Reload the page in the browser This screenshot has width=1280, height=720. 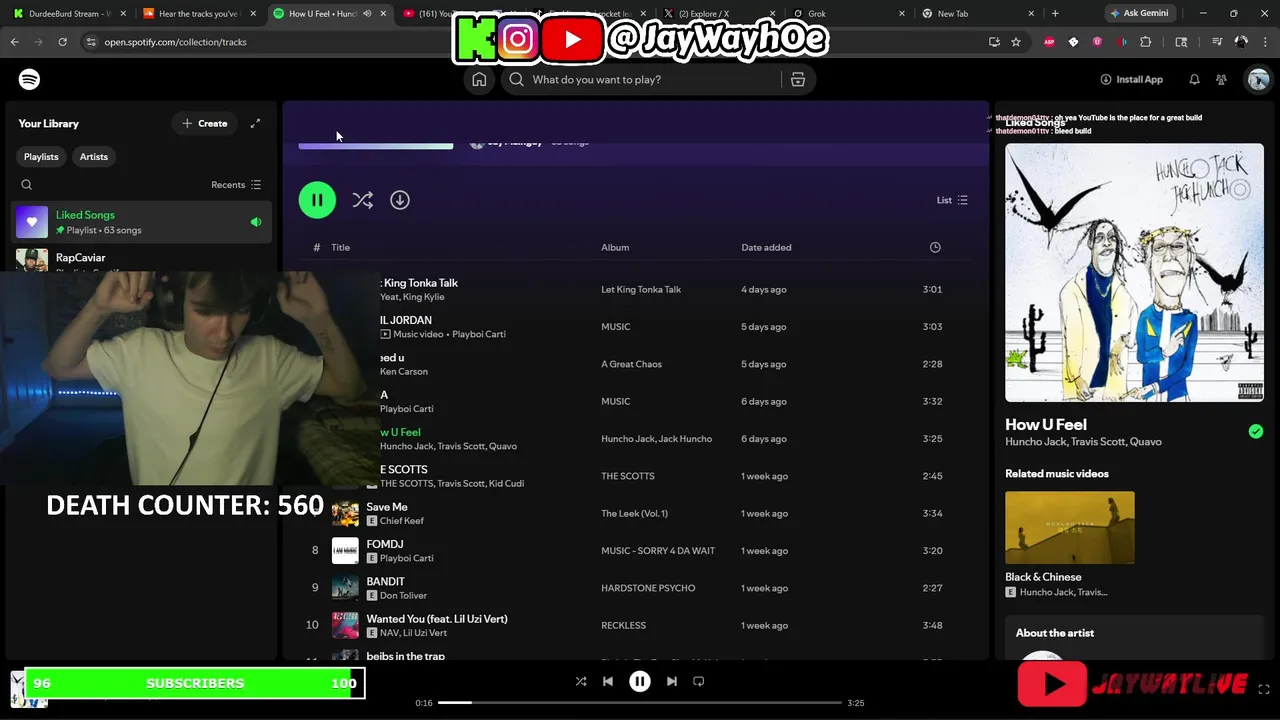[62, 42]
